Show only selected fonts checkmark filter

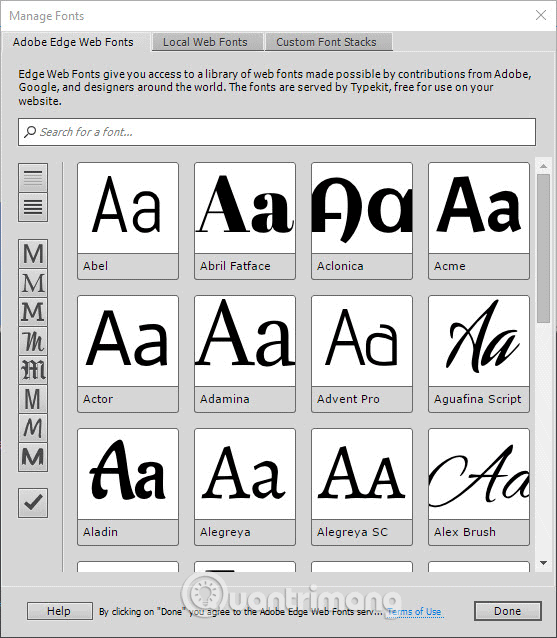pyautogui.click(x=33, y=503)
